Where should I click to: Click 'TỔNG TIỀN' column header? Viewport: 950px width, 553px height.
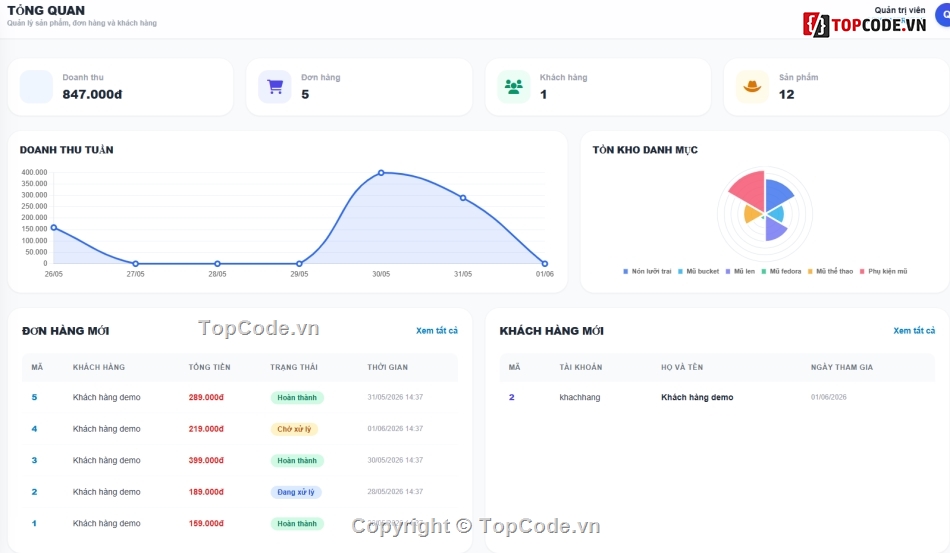tap(209, 367)
